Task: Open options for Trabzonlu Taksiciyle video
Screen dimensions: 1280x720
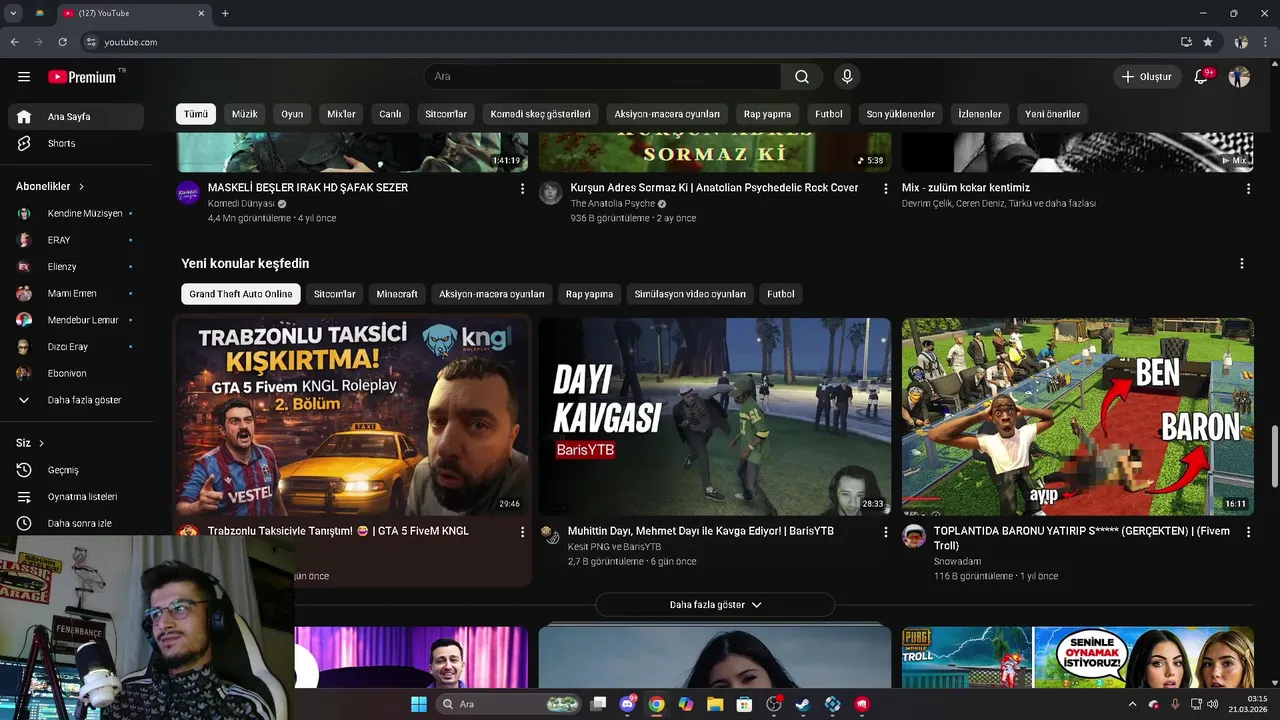Action: click(522, 532)
